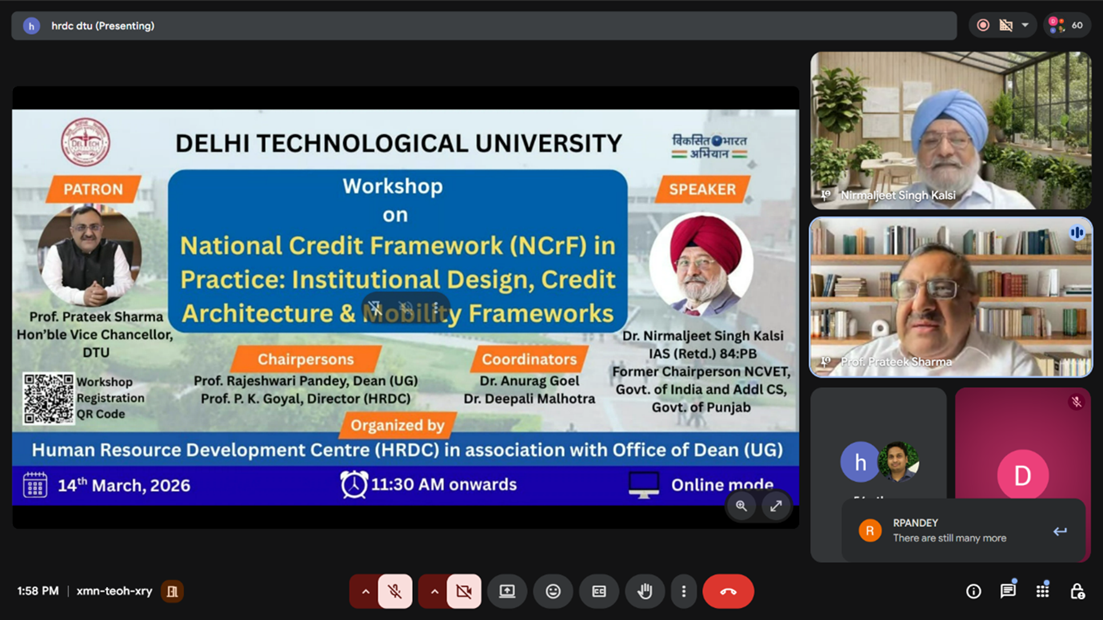
Task: Click Workshop Registration QR code on slide
Action: click(x=49, y=399)
